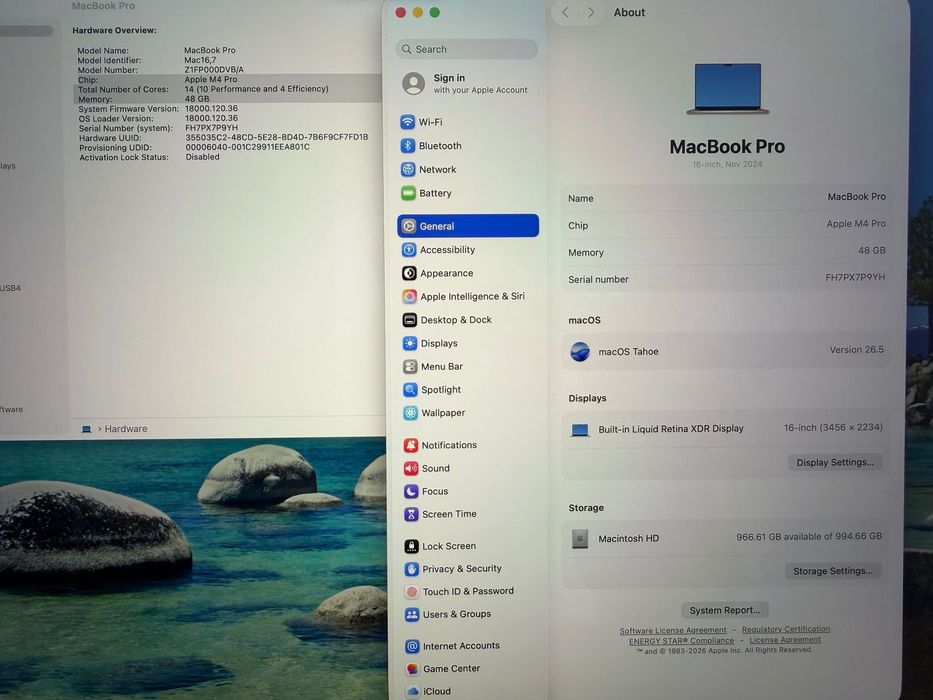Viewport: 933px width, 700px height.
Task: Click Built-in Liquid Retina XDR Display icon
Action: click(x=580, y=430)
